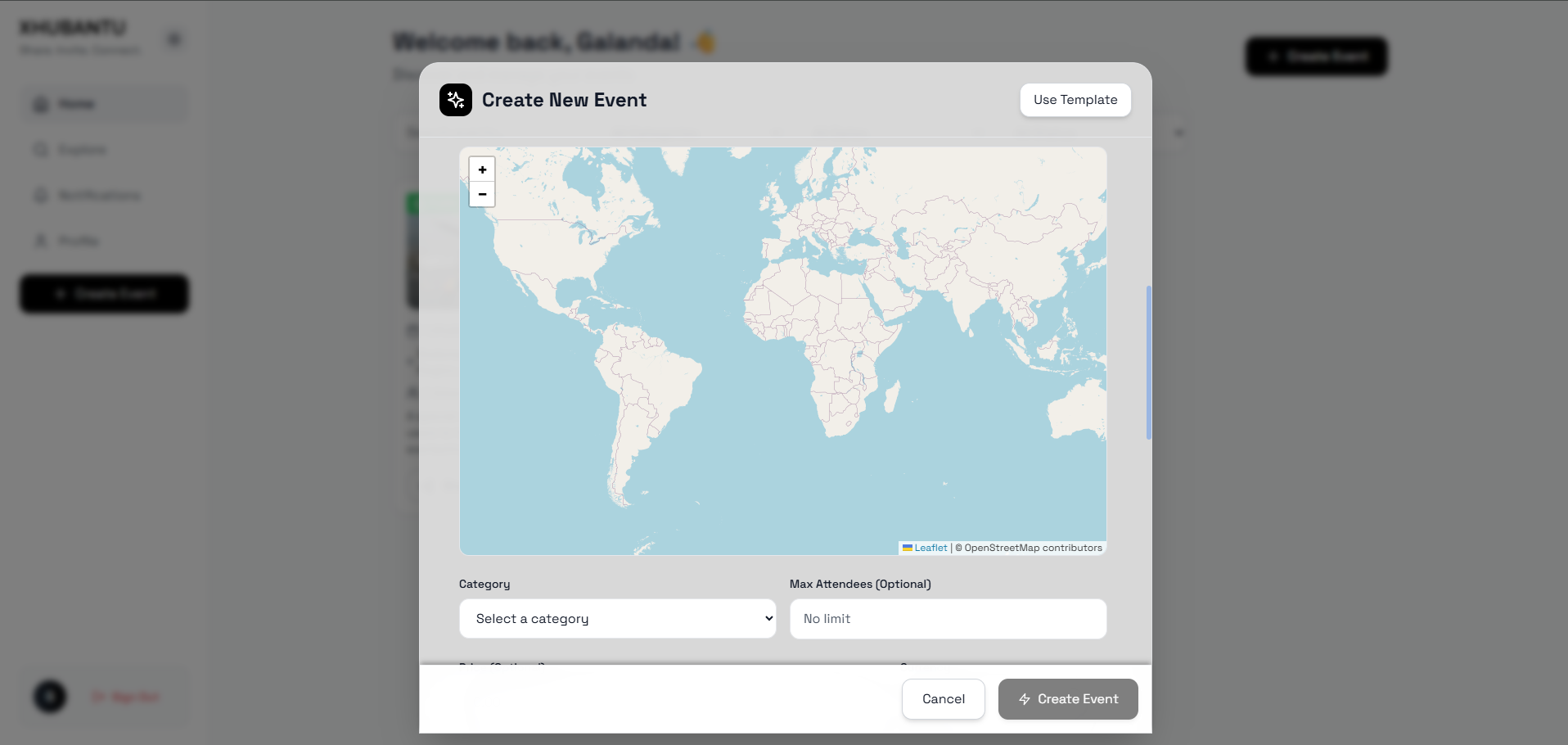Screen dimensions: 1568x745
Task: Zoom out on the map
Action: [482, 194]
